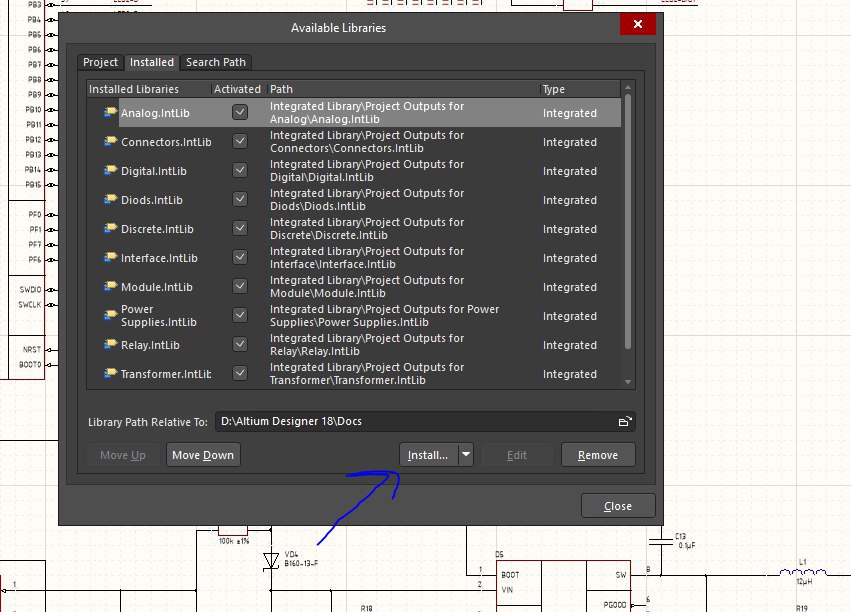
Task: Click the Connectors.IntLib library icon
Action: point(110,141)
